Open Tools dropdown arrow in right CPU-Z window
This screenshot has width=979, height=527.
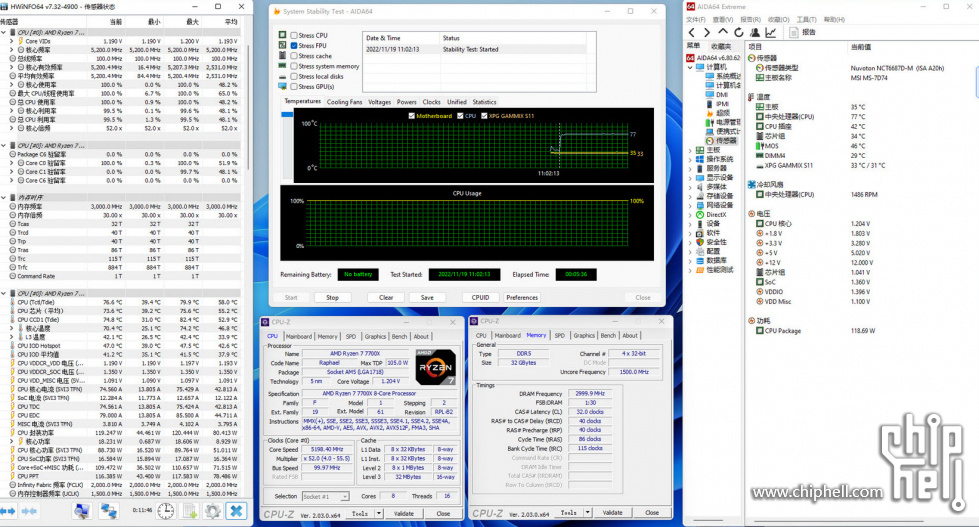pos(587,513)
